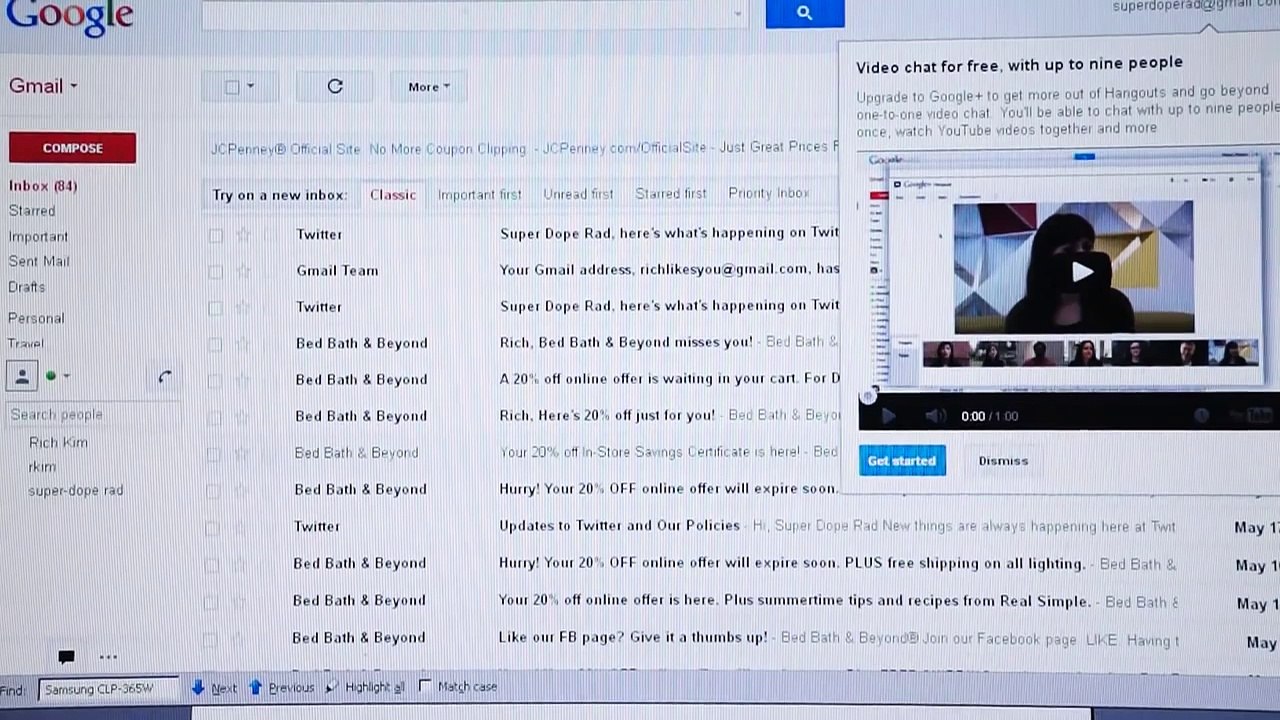This screenshot has height=720, width=1280.
Task: Open the Personal label
Action: pos(36,319)
